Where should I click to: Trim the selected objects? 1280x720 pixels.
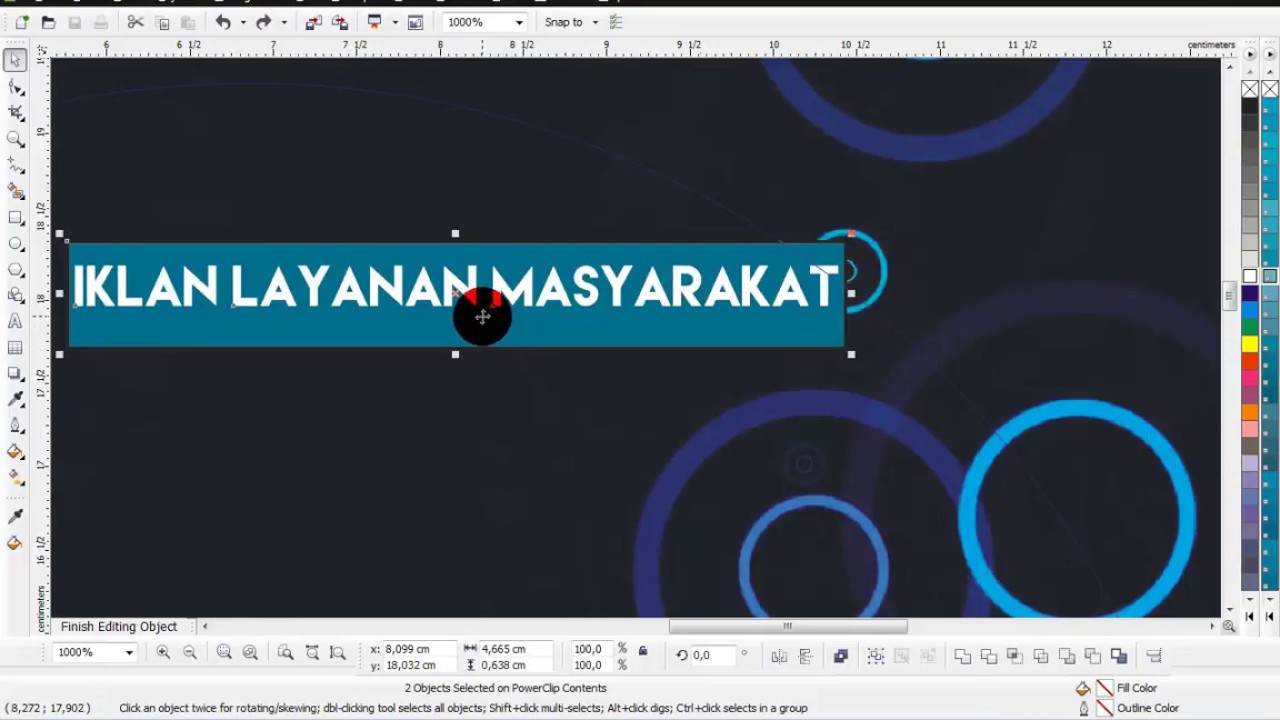tap(988, 656)
